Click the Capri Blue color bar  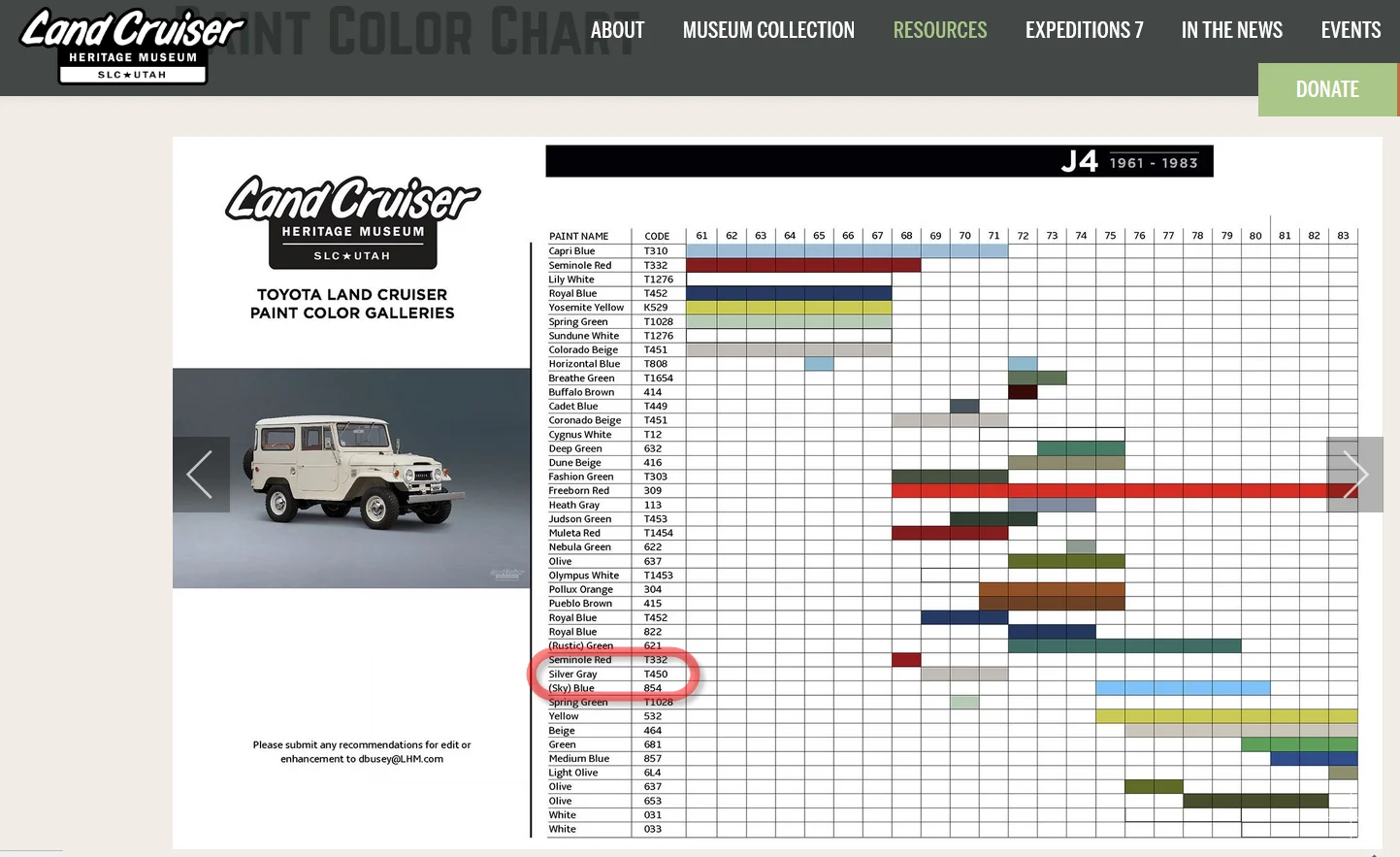click(847, 251)
